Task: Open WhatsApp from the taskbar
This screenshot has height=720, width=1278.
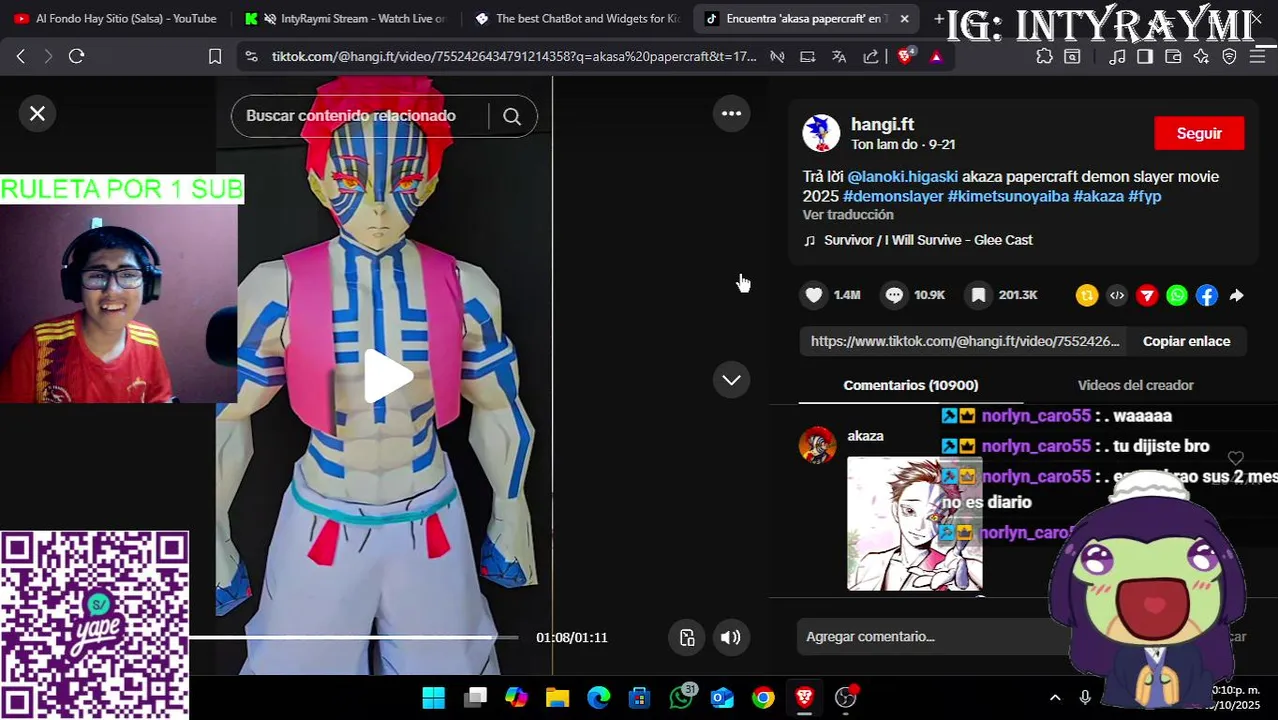Action: [x=682, y=697]
